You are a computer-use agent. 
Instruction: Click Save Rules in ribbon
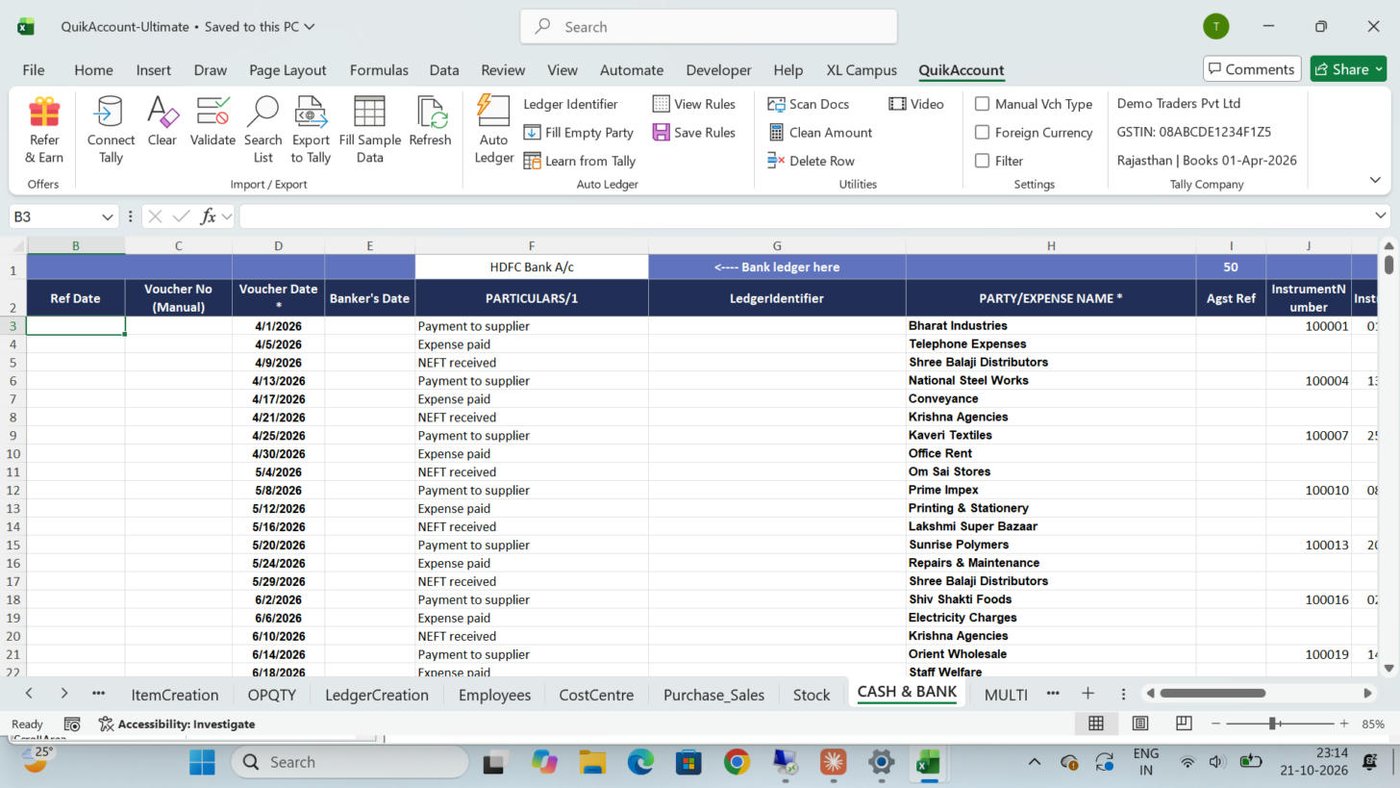(x=694, y=132)
